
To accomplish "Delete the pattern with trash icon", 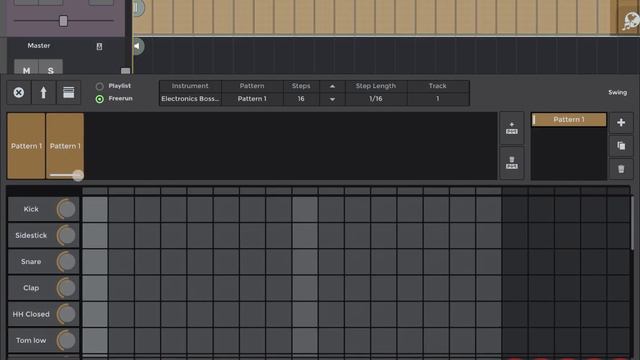I will click(x=621, y=169).
